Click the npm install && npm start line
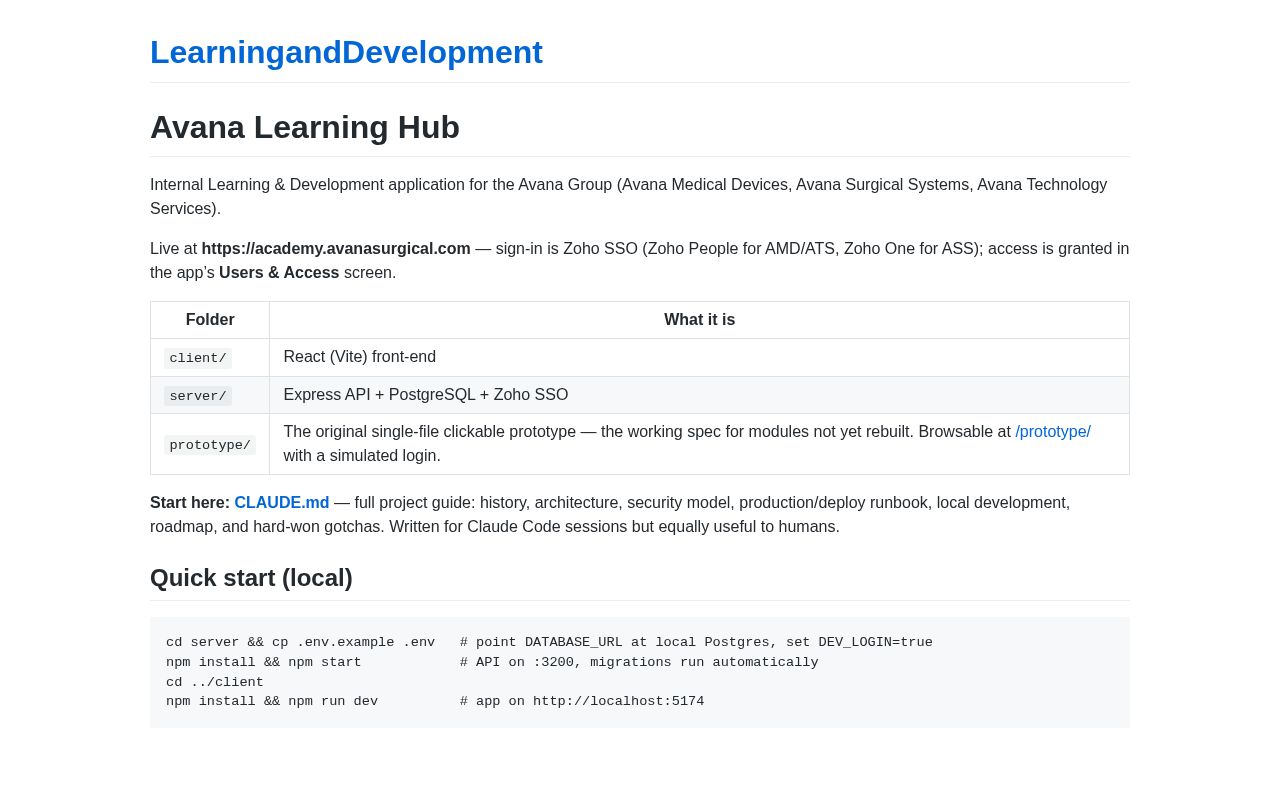This screenshot has height=800, width=1280. 492,662
